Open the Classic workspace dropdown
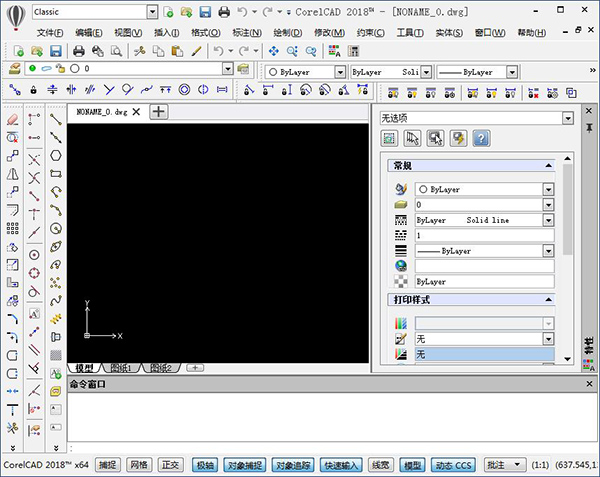 [152, 12]
